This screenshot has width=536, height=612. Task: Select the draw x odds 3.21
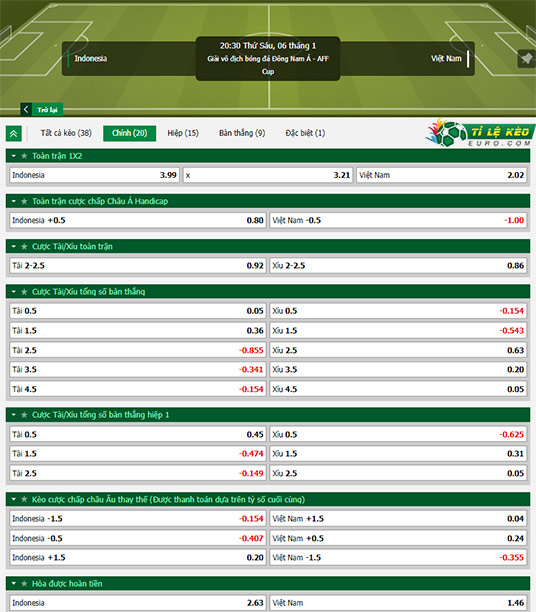268,175
